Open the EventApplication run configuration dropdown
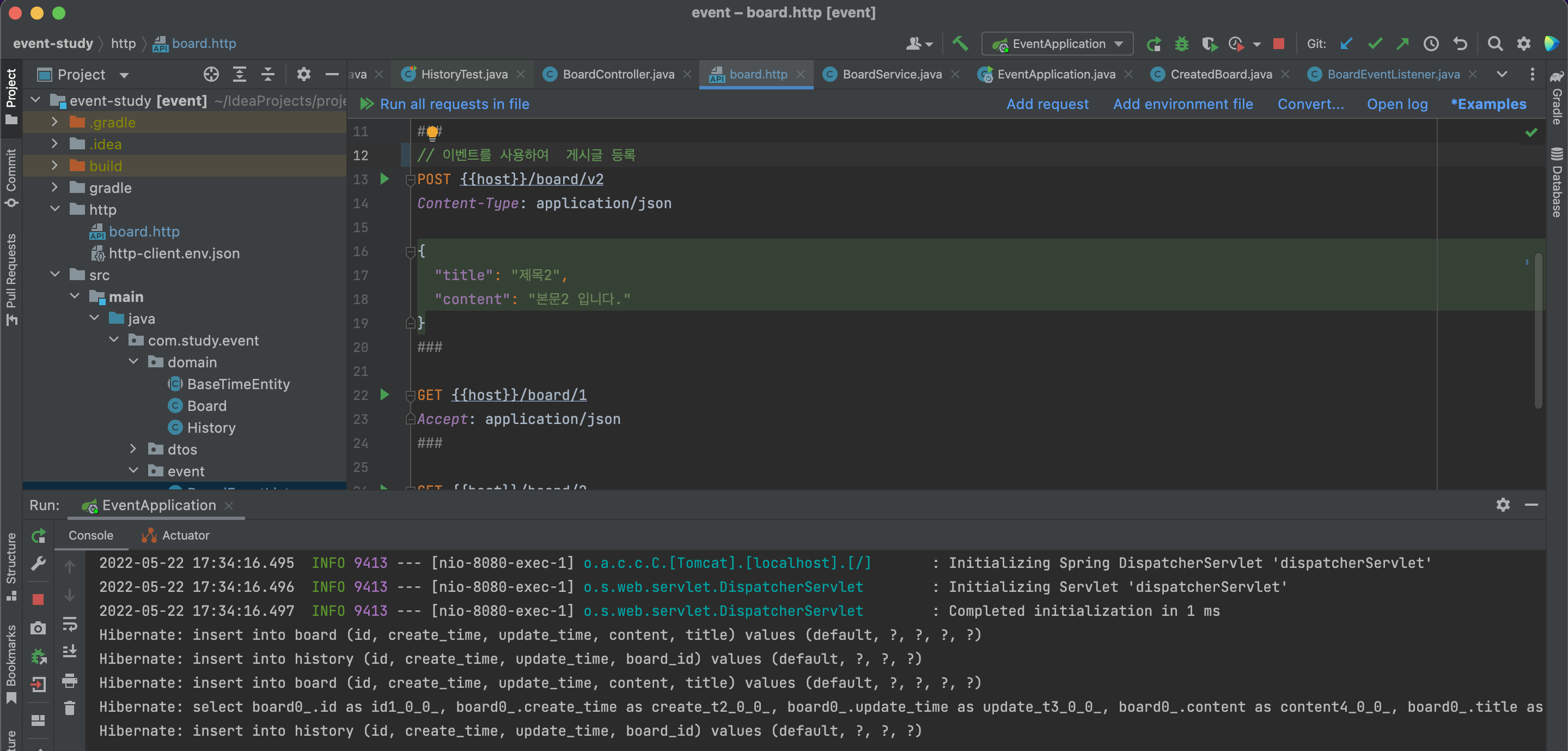The height and width of the screenshot is (751, 1568). tap(1058, 44)
